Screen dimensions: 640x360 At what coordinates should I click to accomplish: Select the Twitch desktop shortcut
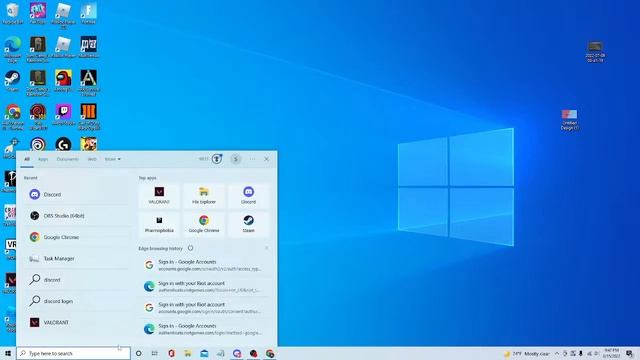click(63, 114)
